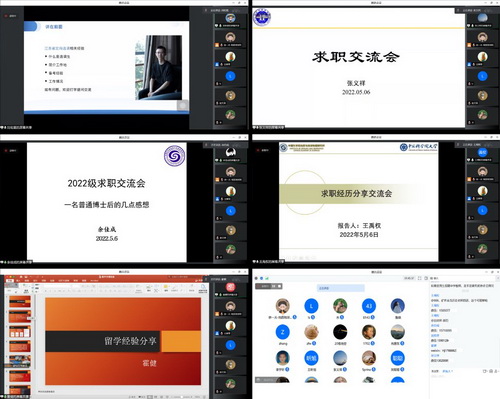Select the third slide thumbnail in the PowerPoint panel

[20, 332]
